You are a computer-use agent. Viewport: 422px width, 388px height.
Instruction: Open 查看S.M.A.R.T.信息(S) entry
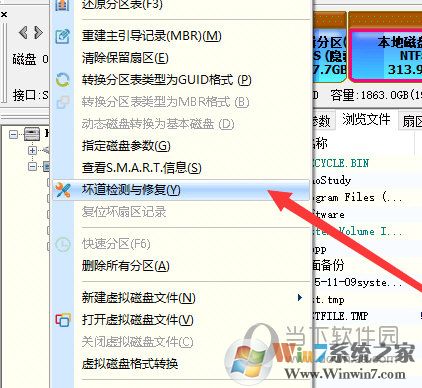pos(142,168)
